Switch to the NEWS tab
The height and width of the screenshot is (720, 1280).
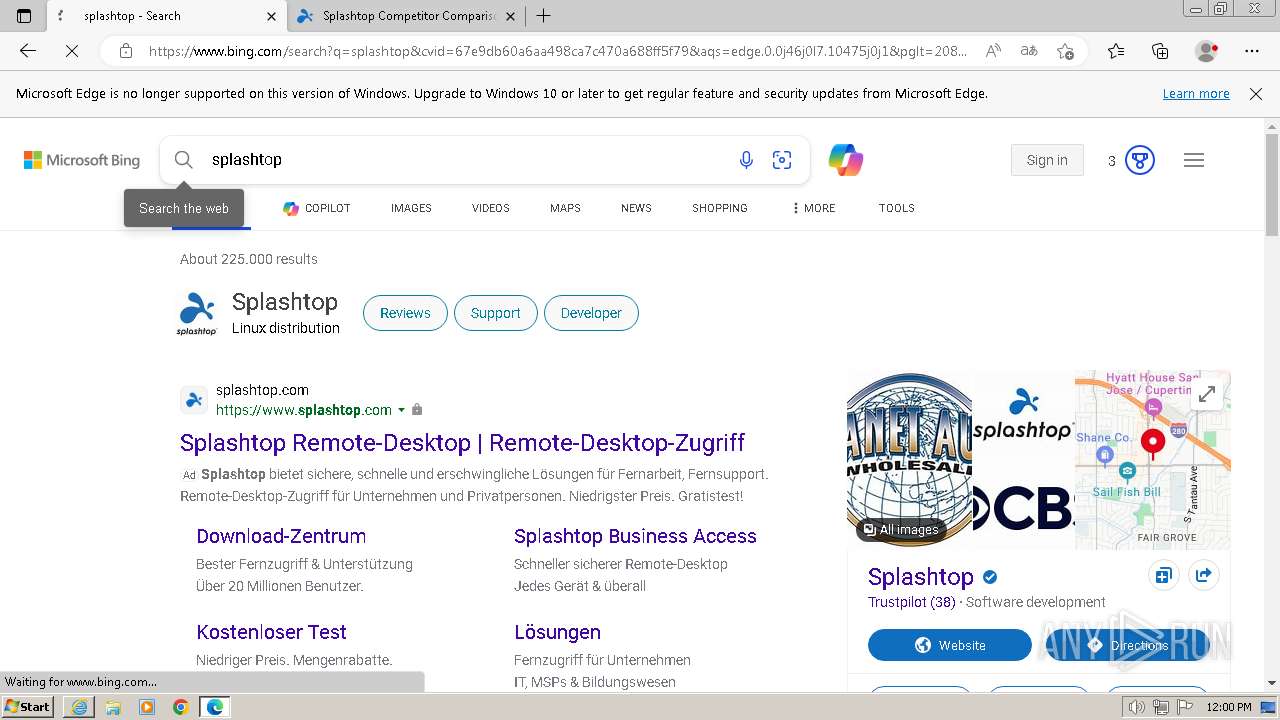pos(636,208)
